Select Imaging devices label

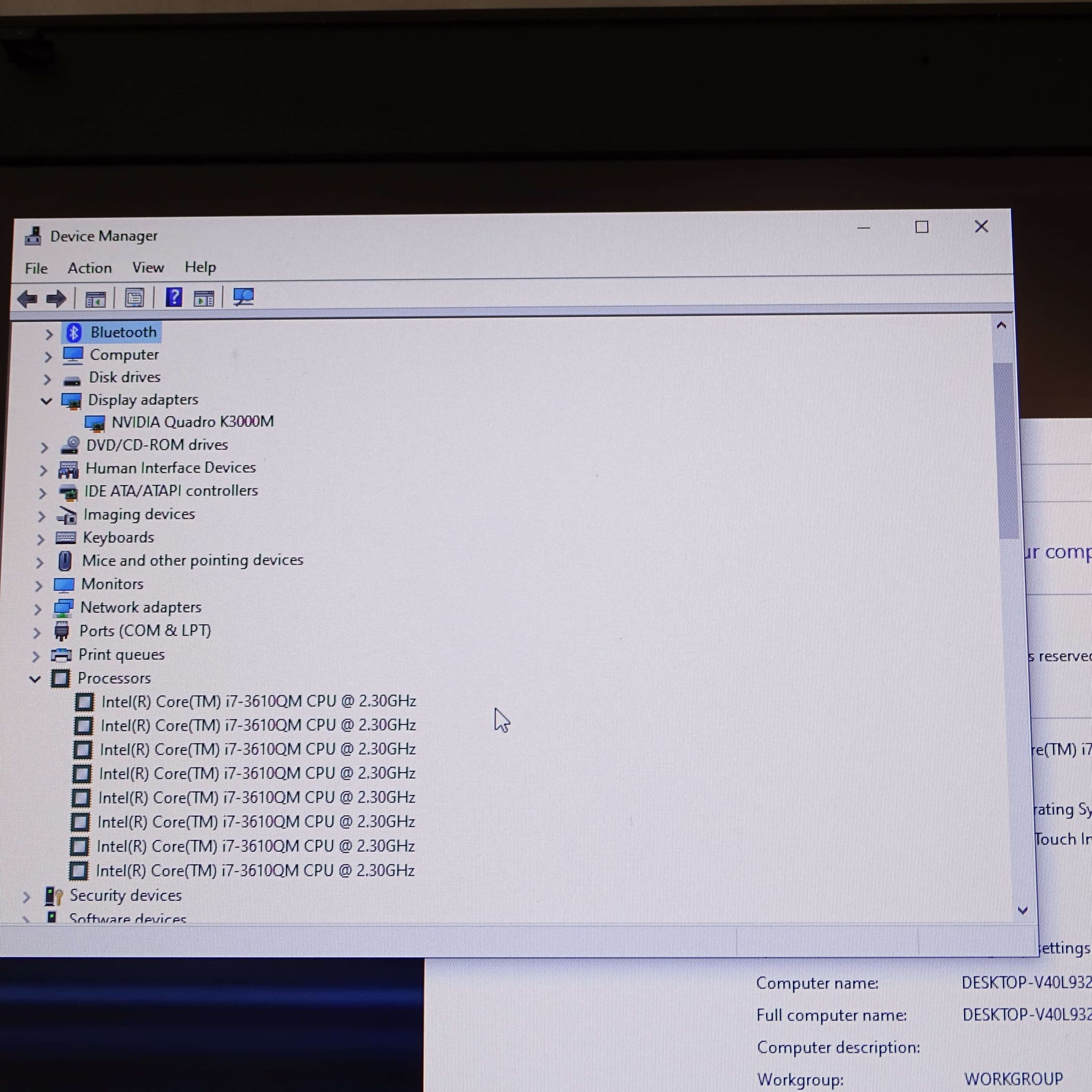(x=139, y=515)
